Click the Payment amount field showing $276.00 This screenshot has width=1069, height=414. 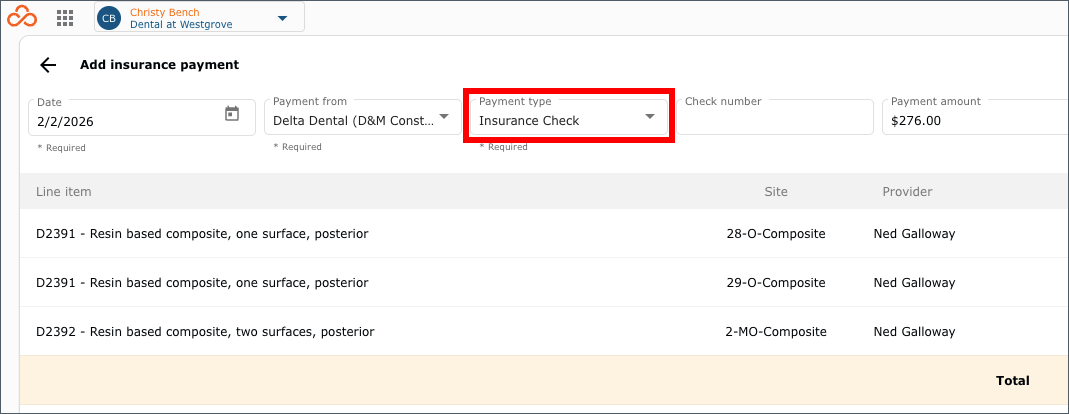[x=976, y=117]
